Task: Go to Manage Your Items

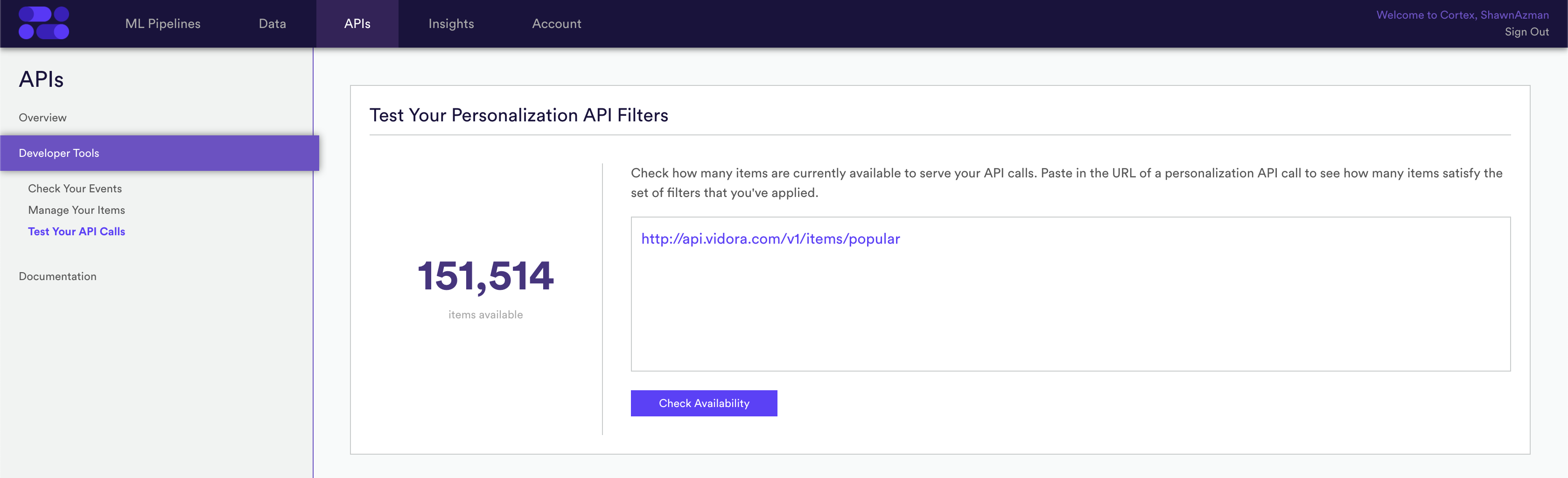Action: coord(76,210)
